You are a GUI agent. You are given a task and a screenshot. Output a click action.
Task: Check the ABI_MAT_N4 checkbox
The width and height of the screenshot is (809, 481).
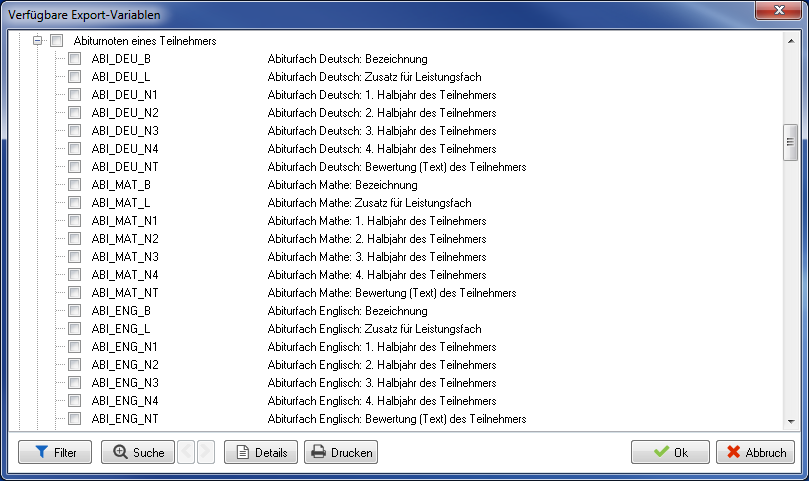click(x=74, y=275)
